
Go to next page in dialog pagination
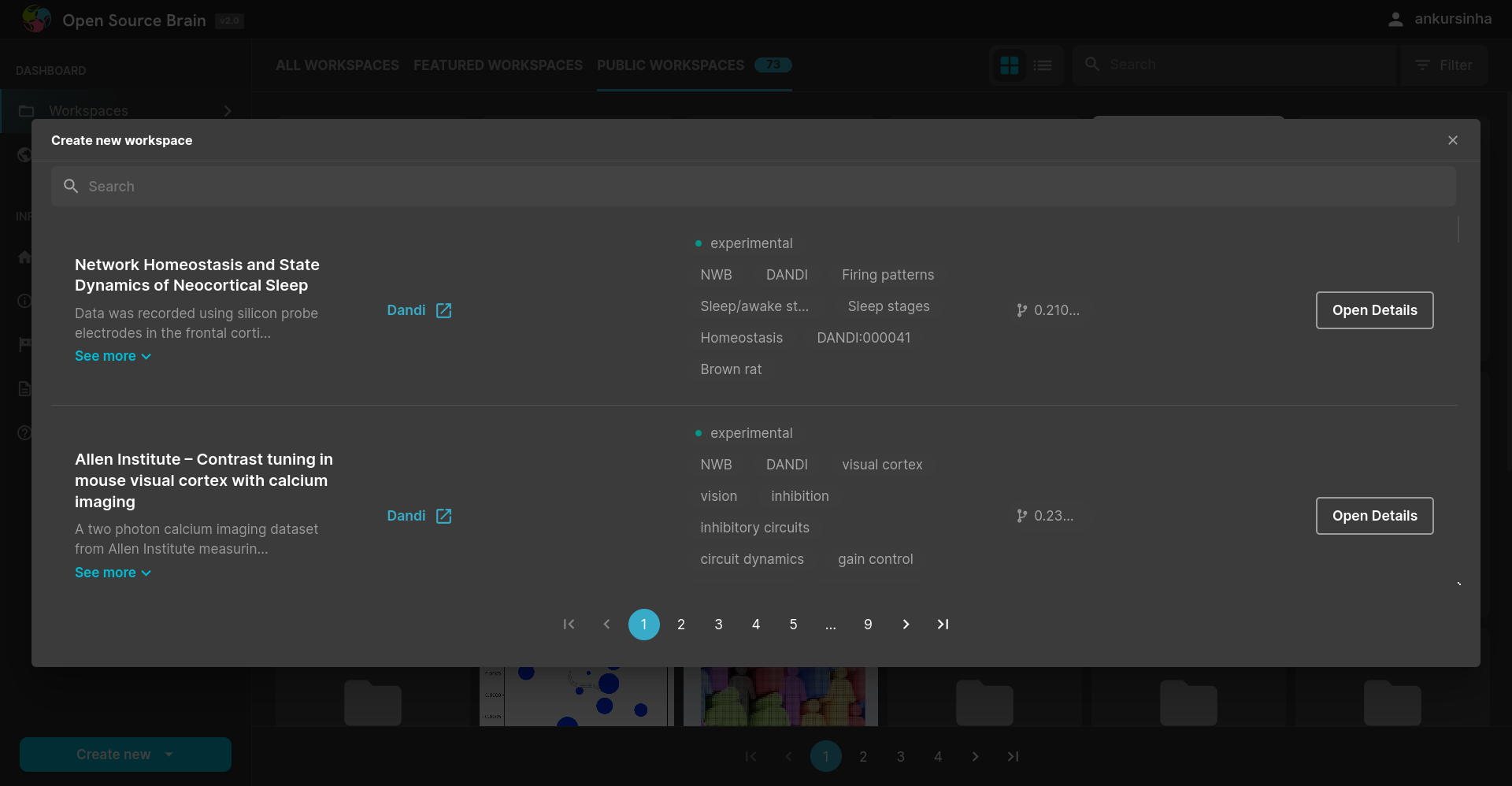pyautogui.click(x=906, y=625)
